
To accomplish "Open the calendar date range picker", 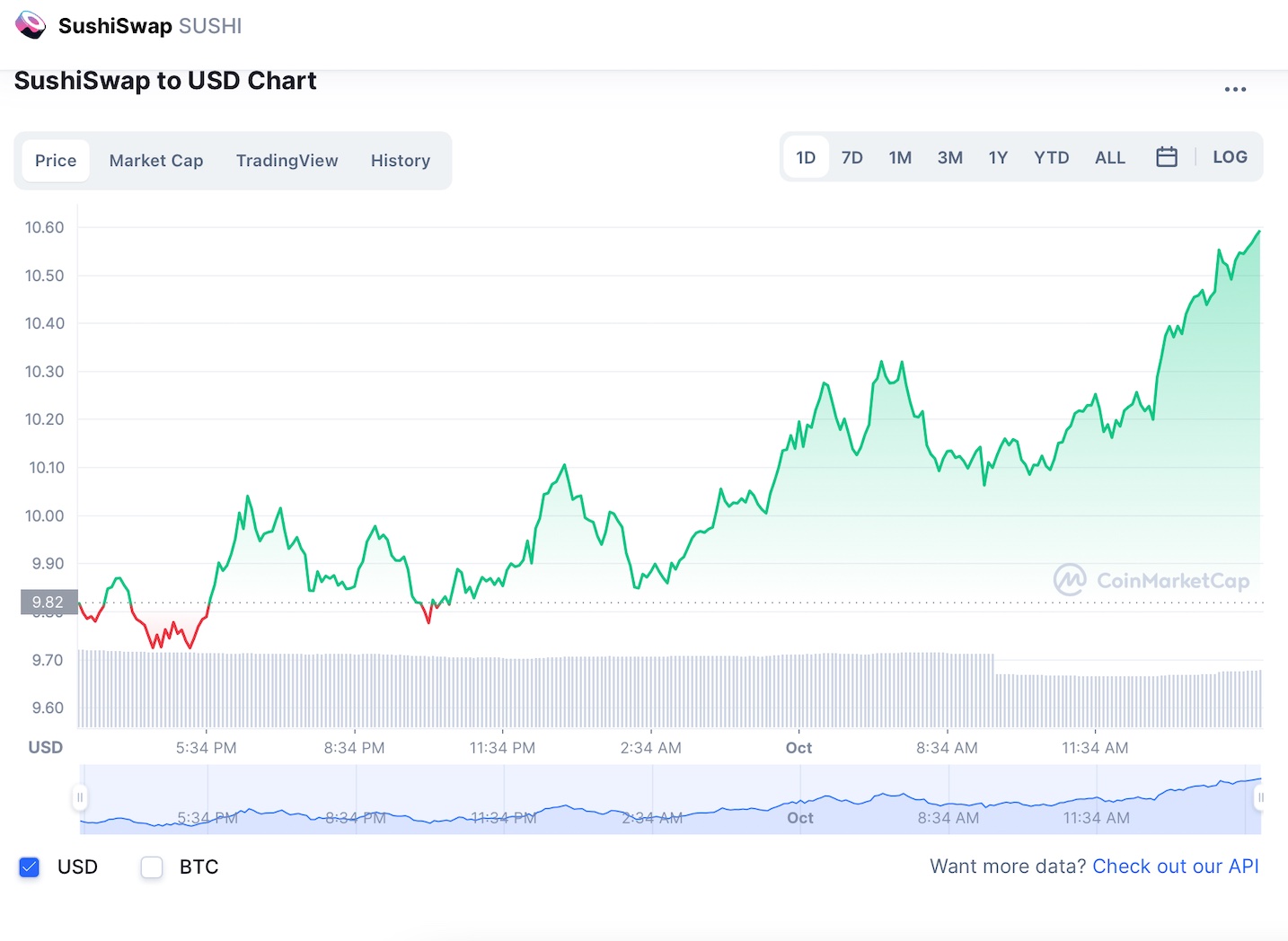I will 1166,157.
